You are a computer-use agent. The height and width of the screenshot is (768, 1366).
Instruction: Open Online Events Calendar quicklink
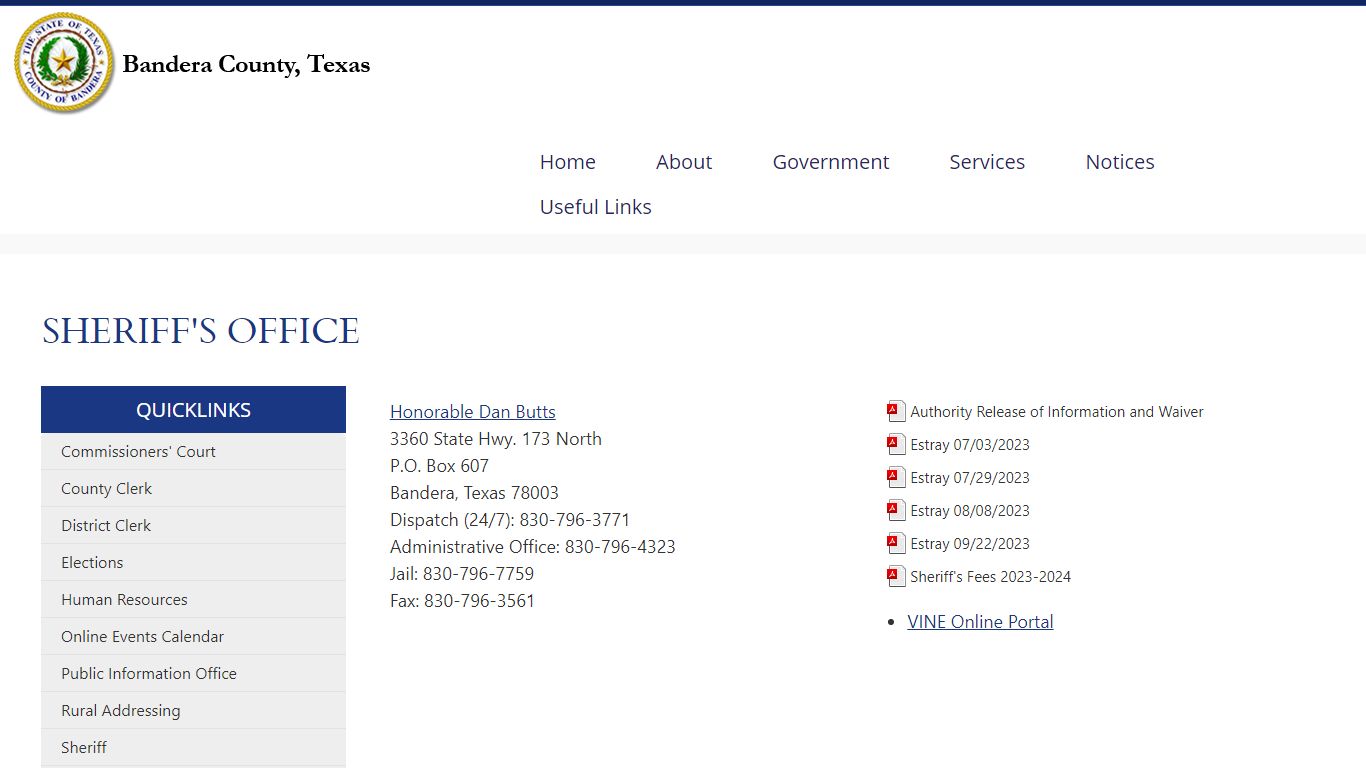(x=193, y=637)
